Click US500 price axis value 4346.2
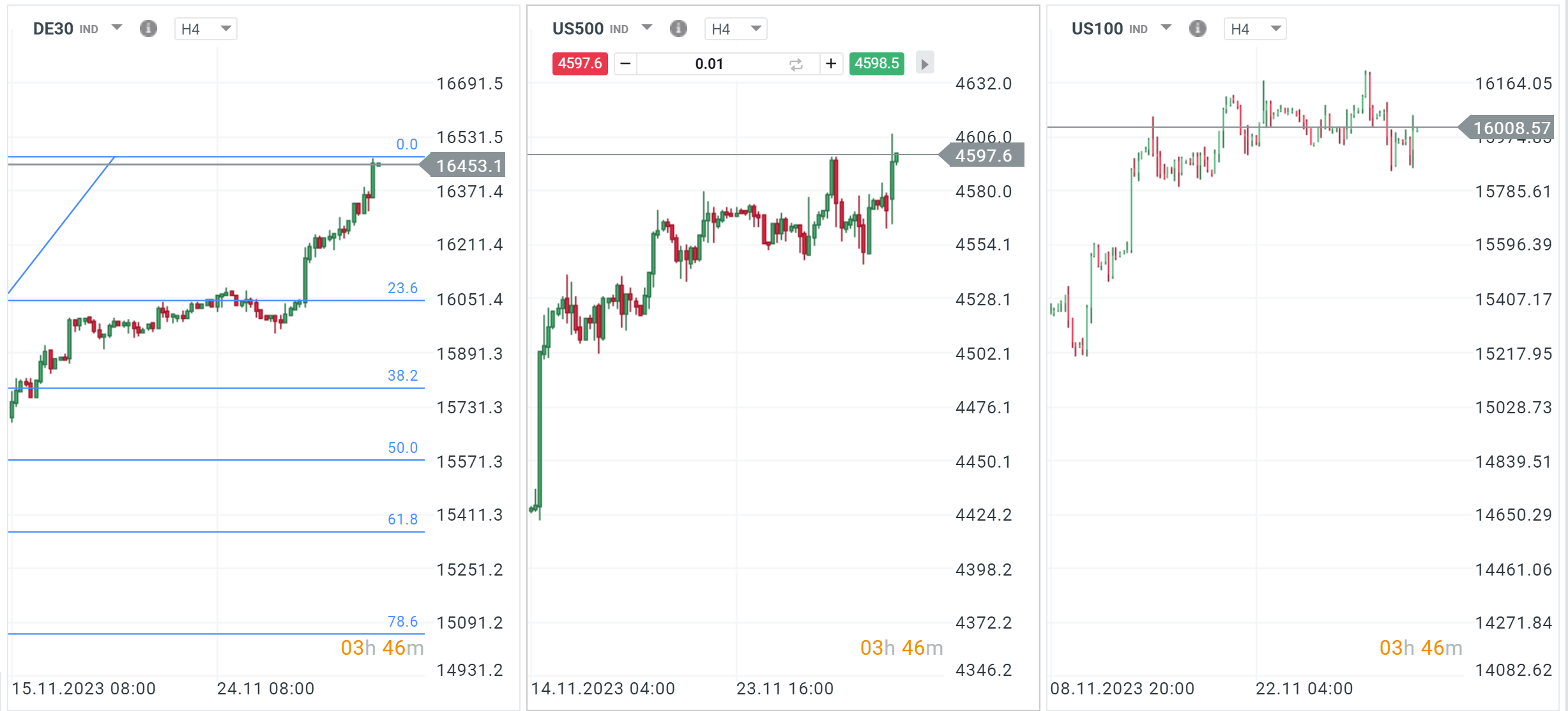Viewport: 1568px width, 711px height. [984, 670]
